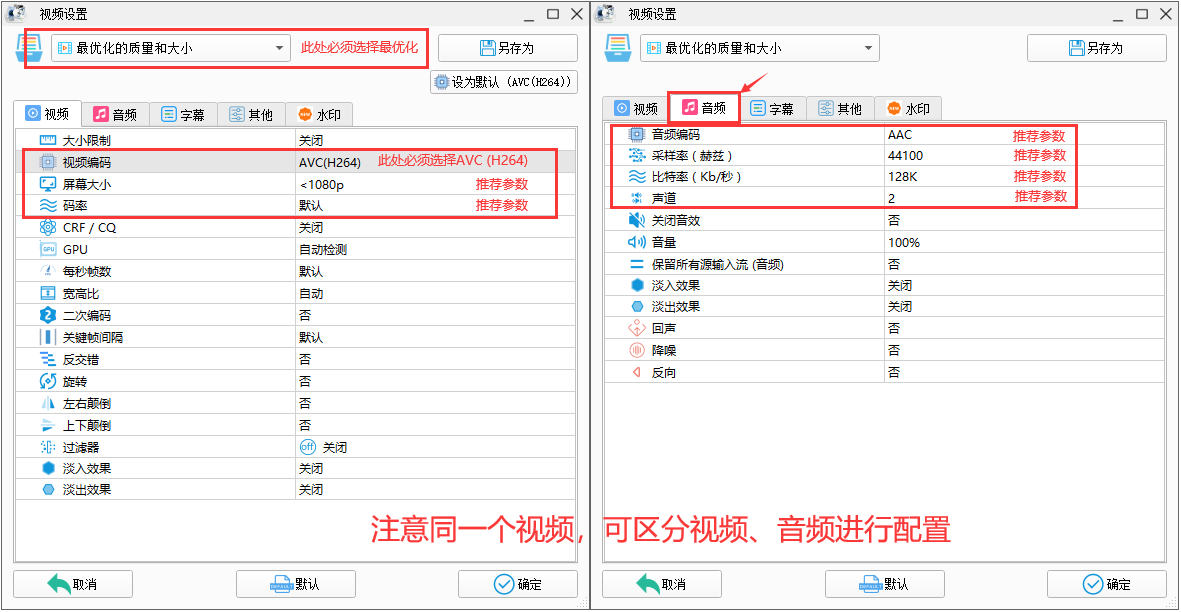Click the 大小限制 icon in video settings
This screenshot has height=612, width=1181.
point(48,140)
